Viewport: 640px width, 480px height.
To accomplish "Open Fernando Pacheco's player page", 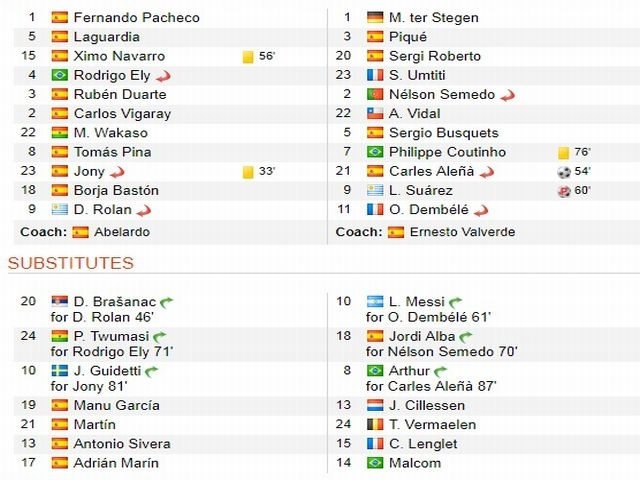I will pyautogui.click(x=136, y=18).
